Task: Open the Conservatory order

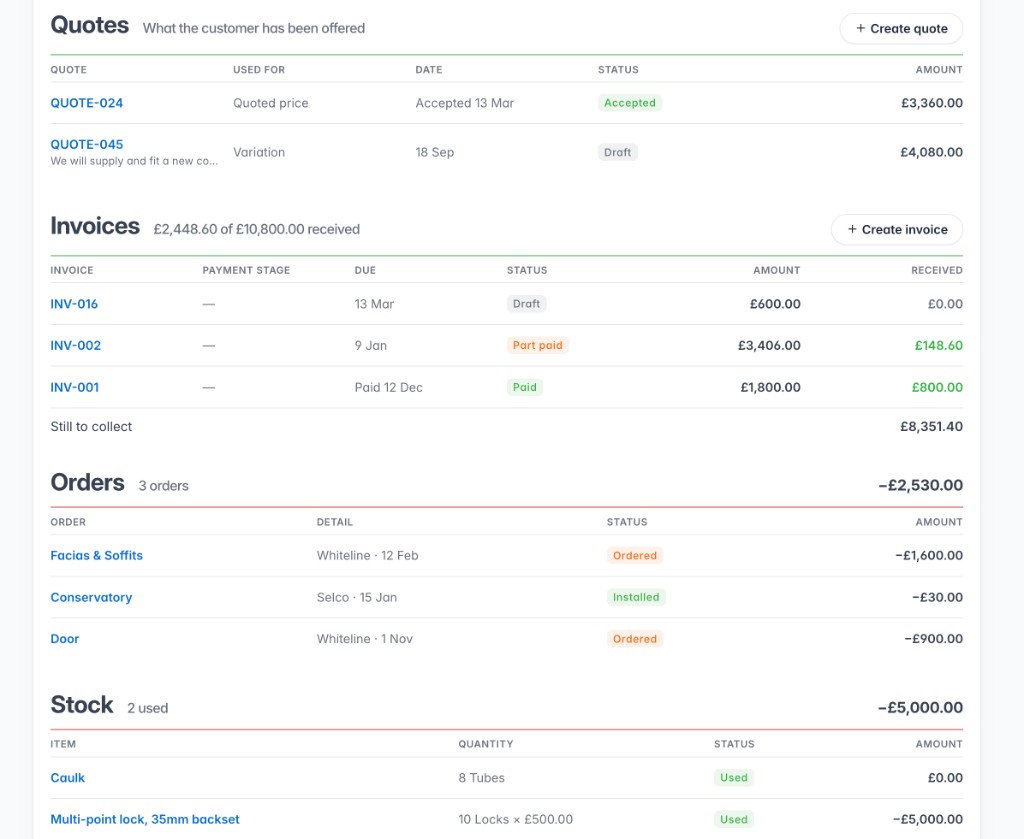Action: (91, 597)
